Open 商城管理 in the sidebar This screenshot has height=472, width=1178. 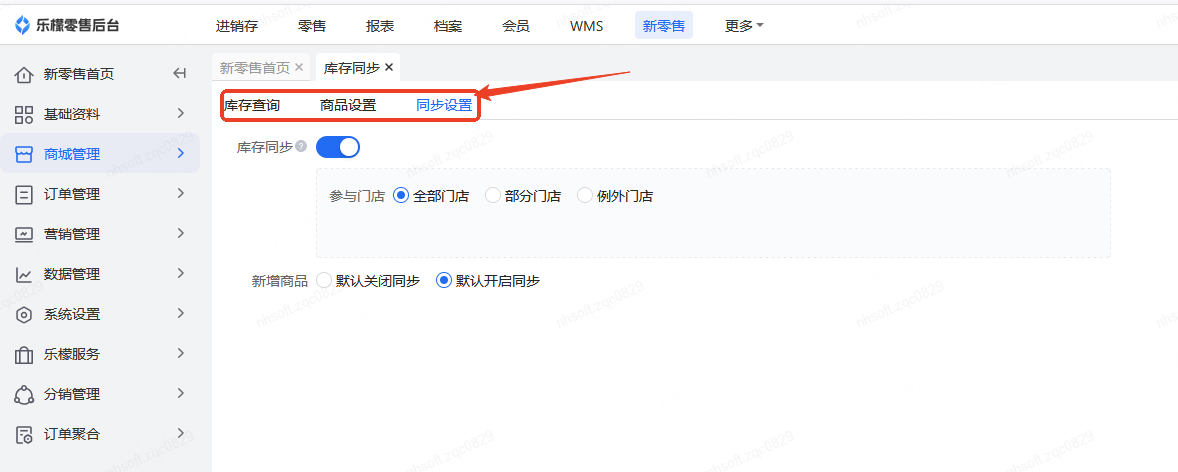pyautogui.click(x=100, y=154)
